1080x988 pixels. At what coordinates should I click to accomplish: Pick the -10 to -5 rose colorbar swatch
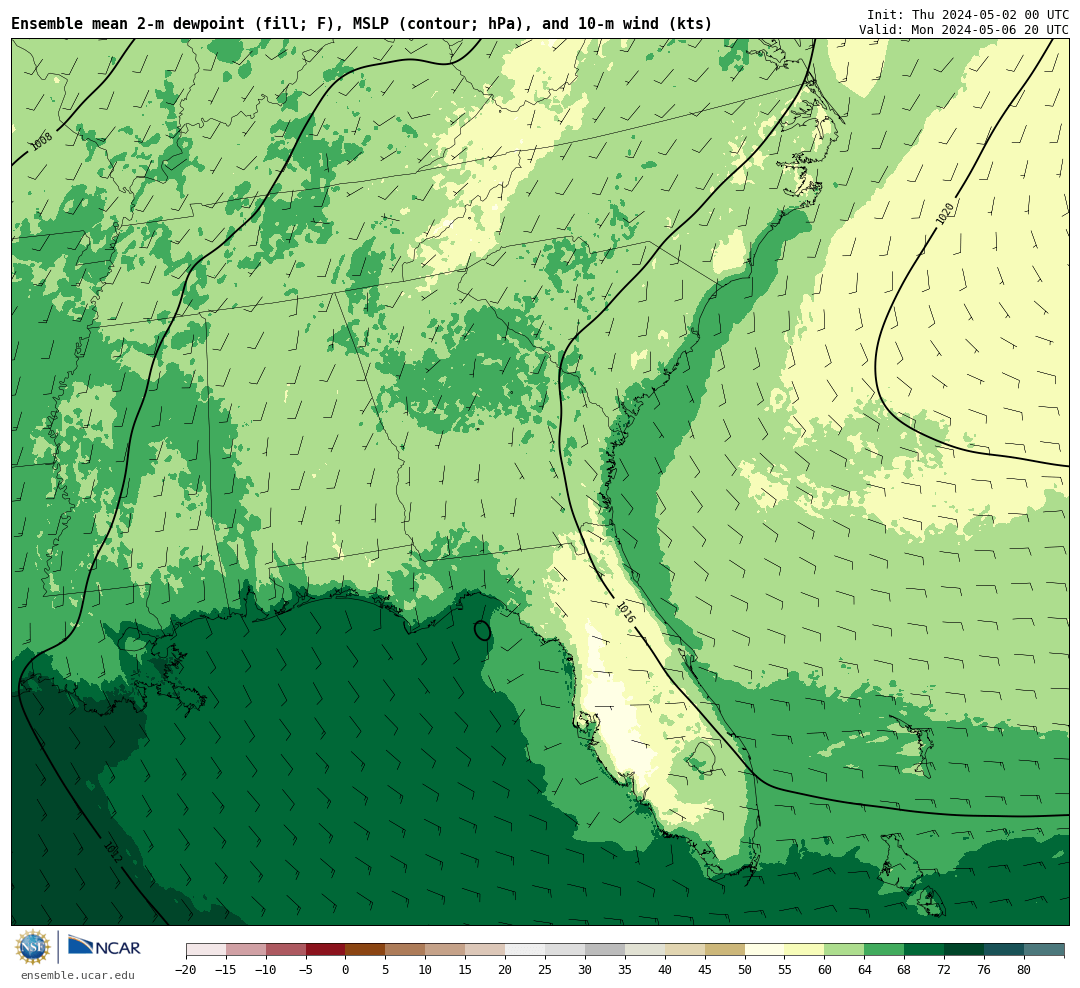tap(286, 950)
